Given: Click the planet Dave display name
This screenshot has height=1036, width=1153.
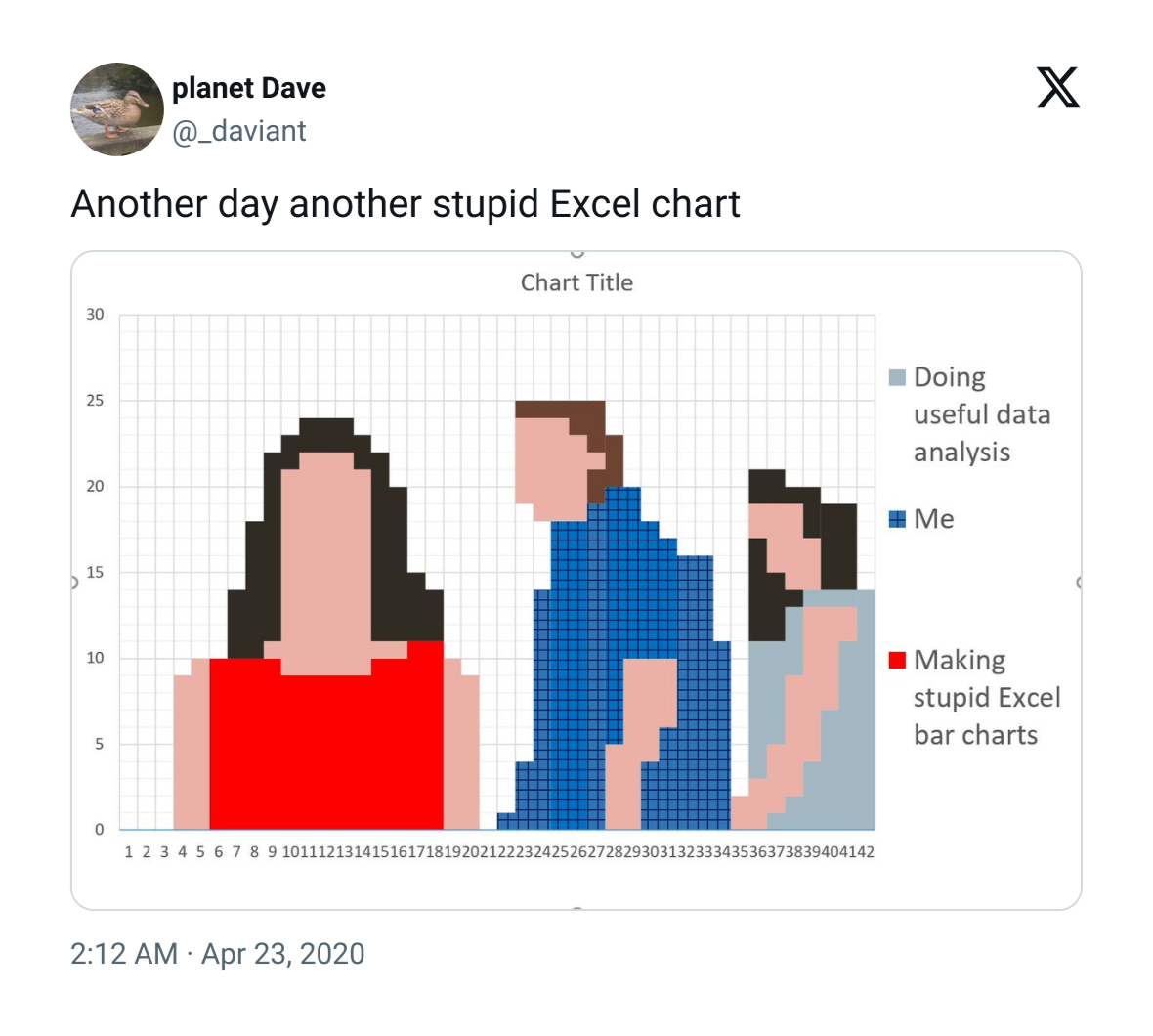Looking at the screenshot, I should pos(248,88).
